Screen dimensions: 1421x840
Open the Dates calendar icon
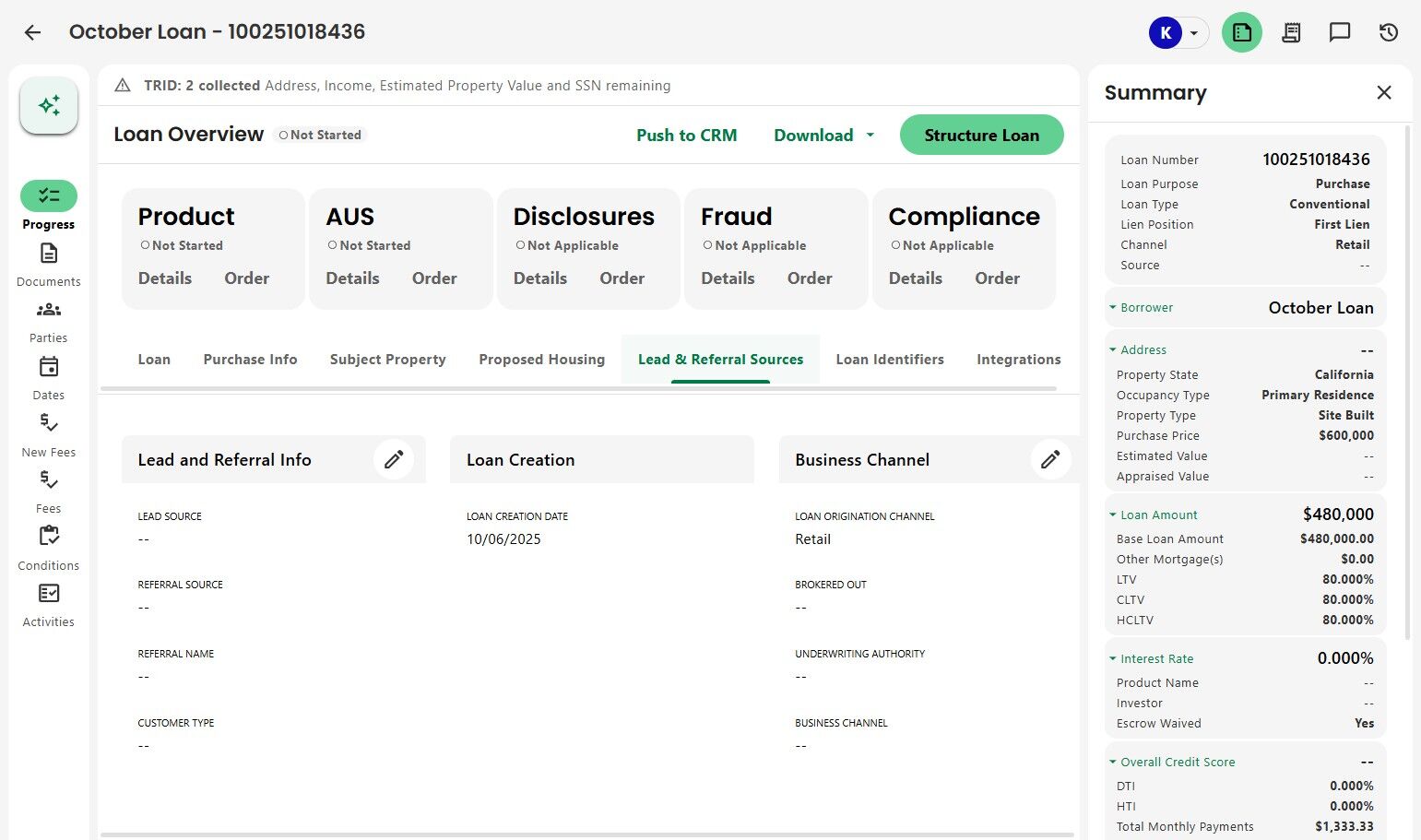[49, 367]
